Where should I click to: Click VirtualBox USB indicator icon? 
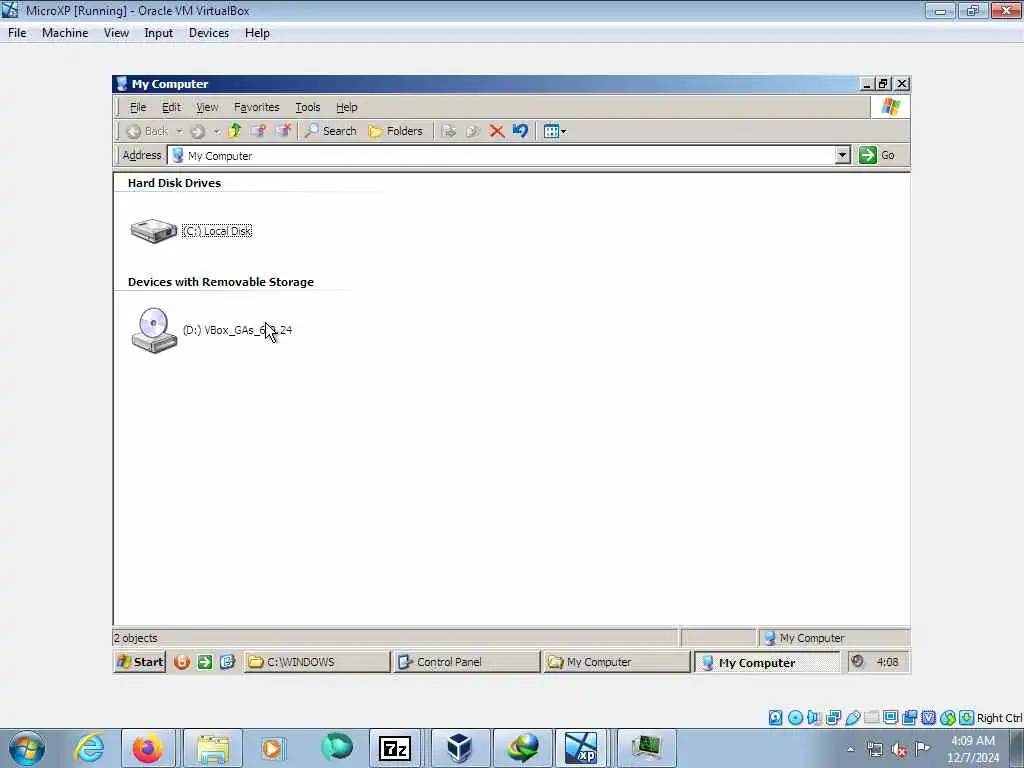[852, 718]
